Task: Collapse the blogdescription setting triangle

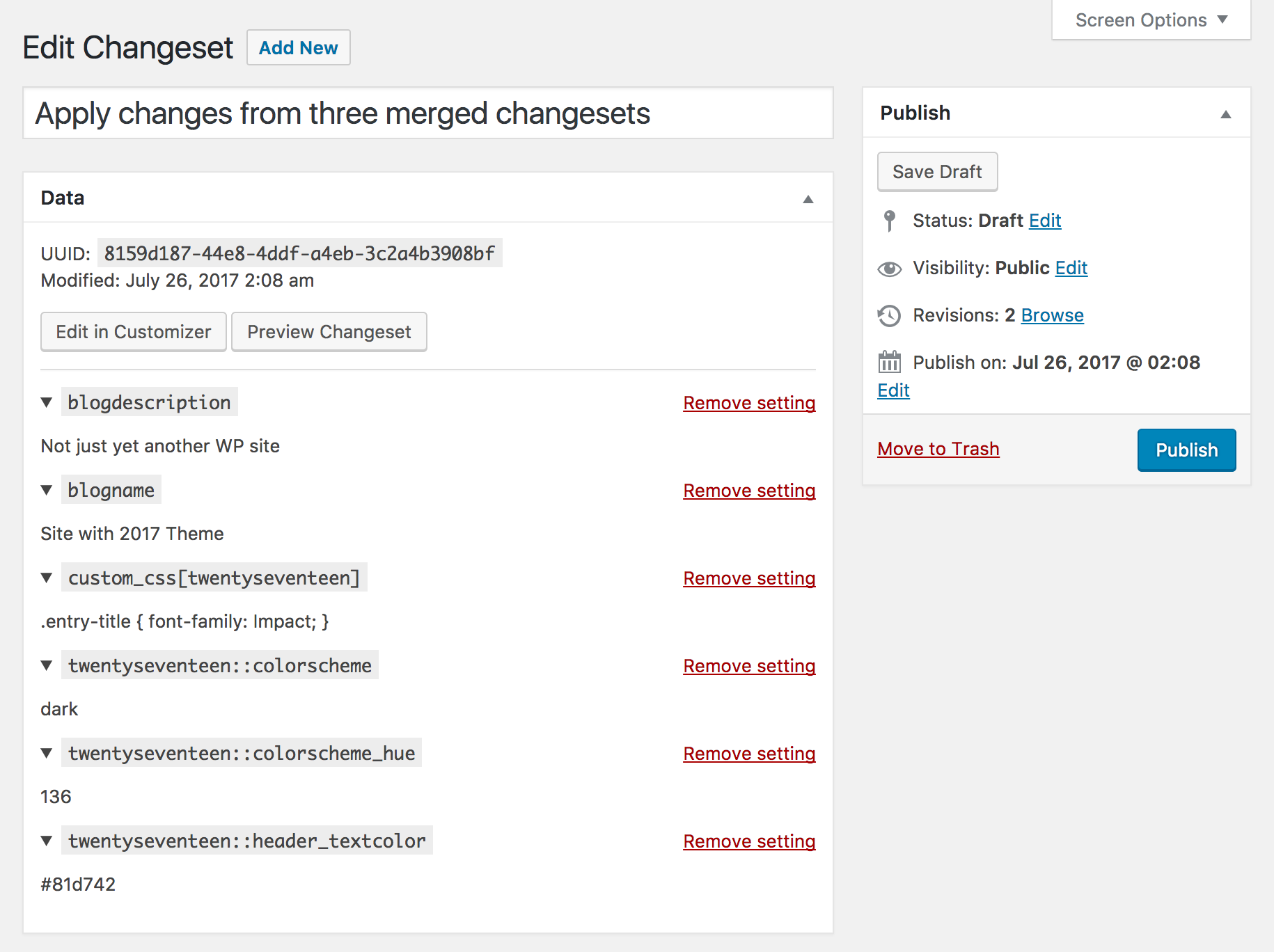Action: coord(47,402)
